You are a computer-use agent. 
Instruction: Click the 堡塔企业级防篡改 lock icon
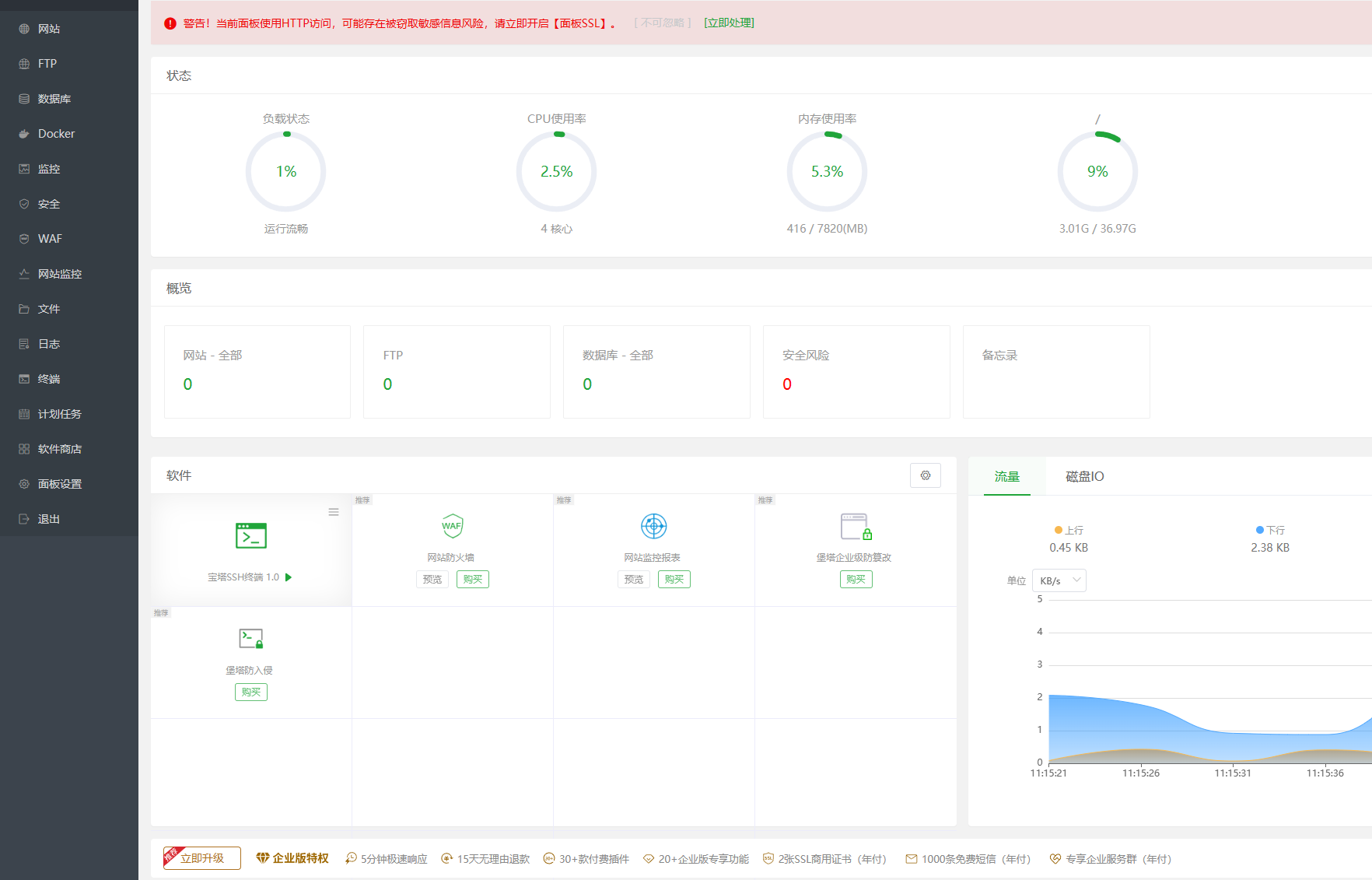tap(856, 526)
